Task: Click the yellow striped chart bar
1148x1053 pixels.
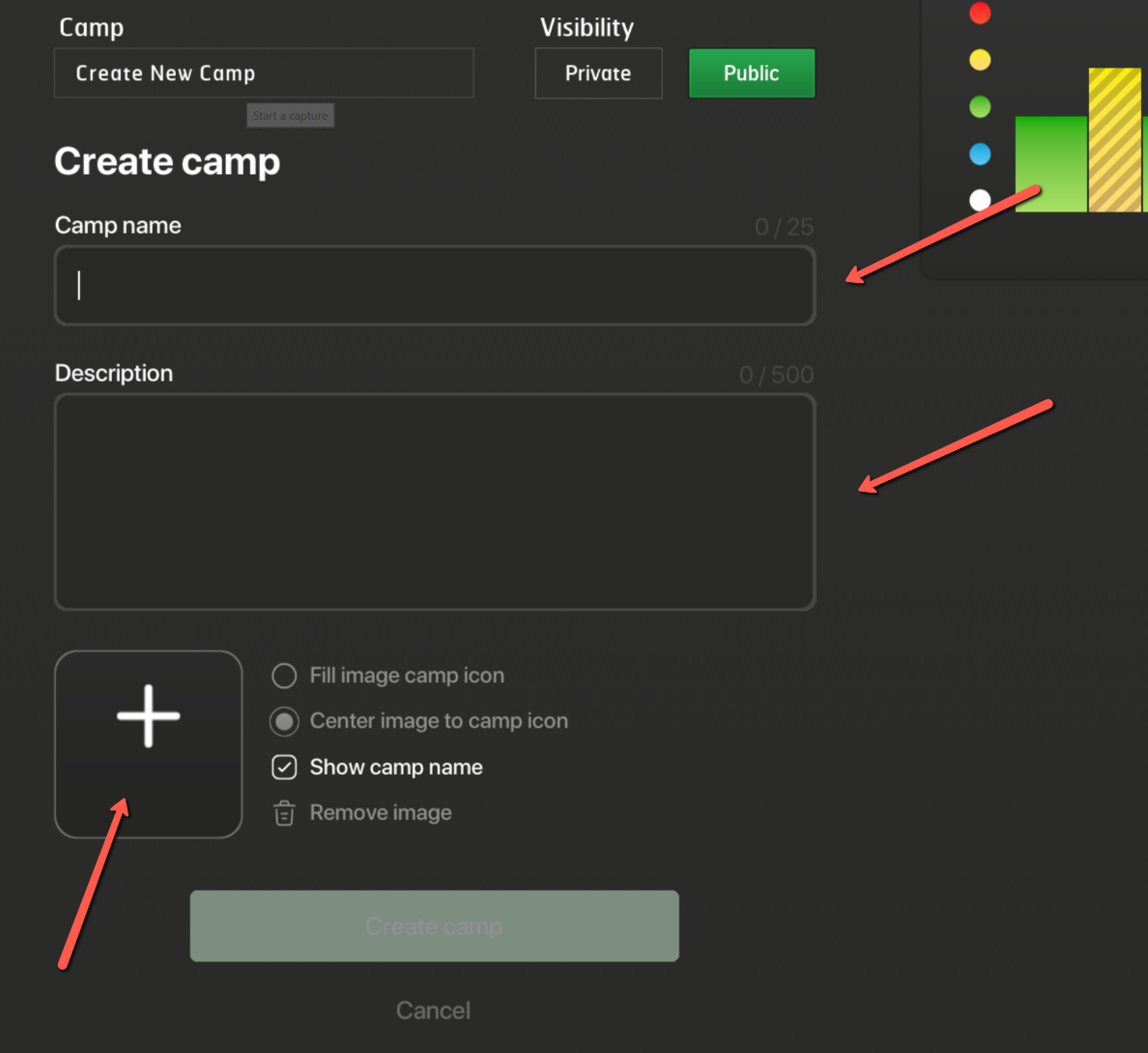Action: pos(1114,140)
